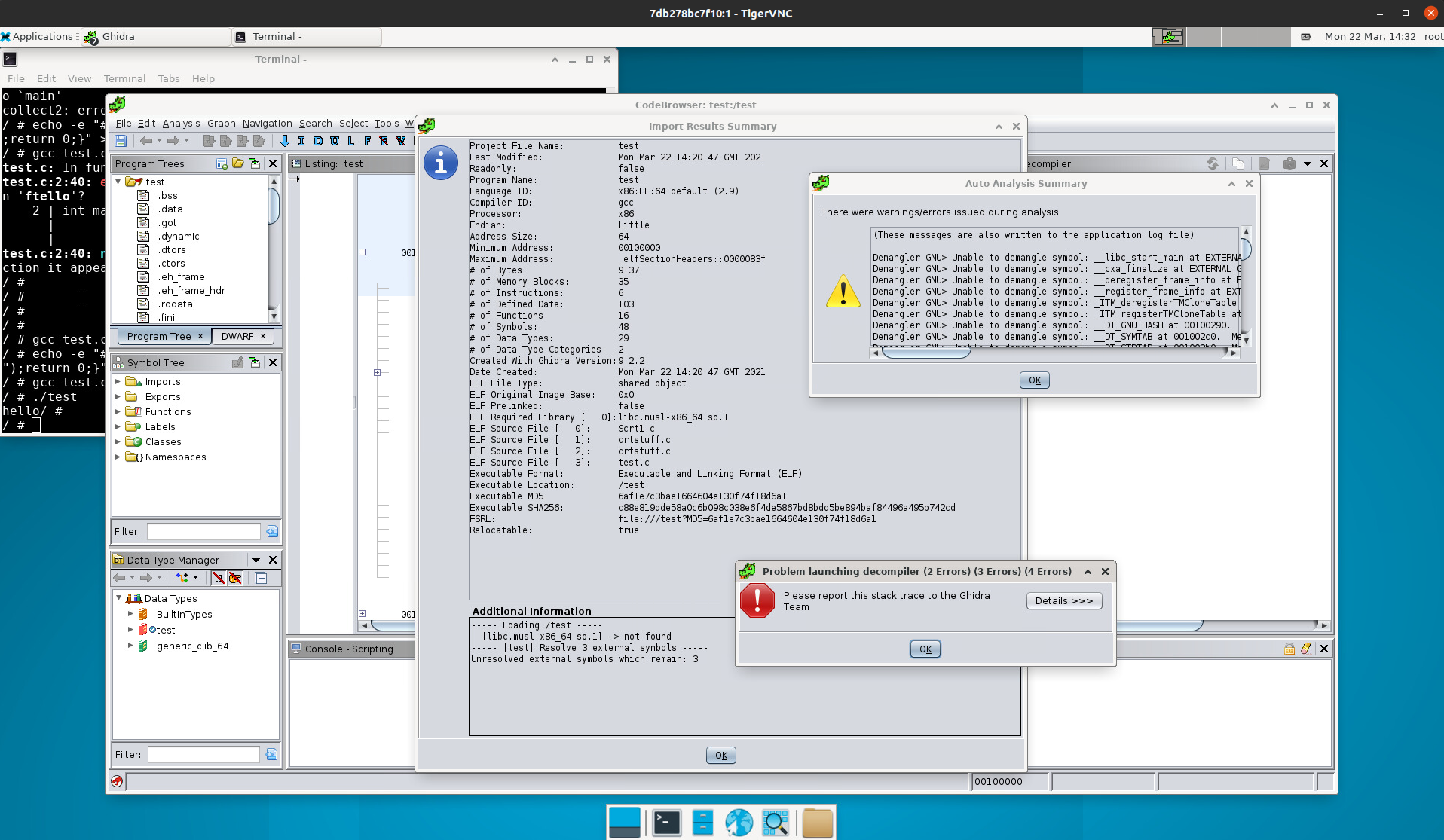Click the Save program icon in CodeBrowser toolbar
Screen dimensions: 1444x840
121,141
